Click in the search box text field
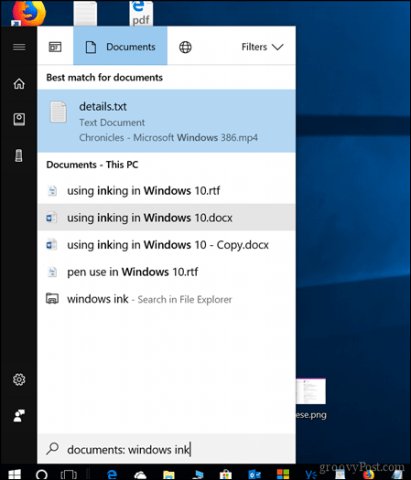The image size is (411, 480). pyautogui.click(x=166, y=449)
